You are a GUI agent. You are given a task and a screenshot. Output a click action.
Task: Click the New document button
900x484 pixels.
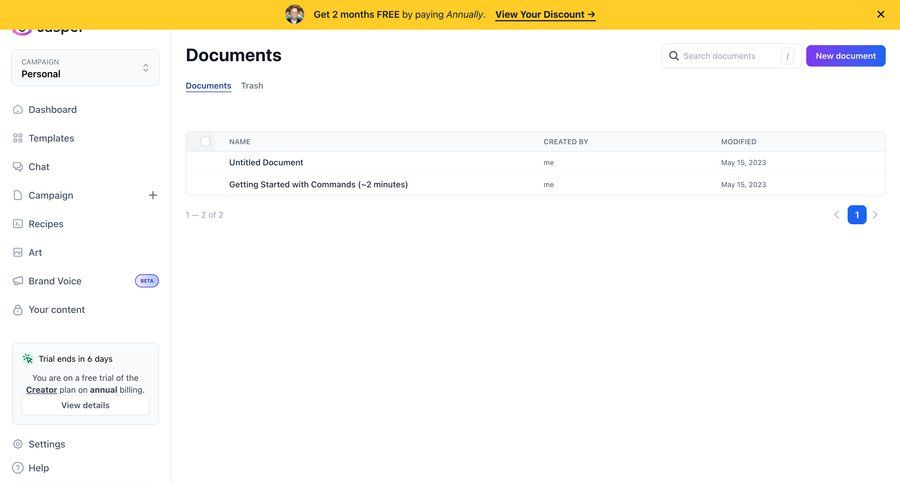click(x=845, y=56)
